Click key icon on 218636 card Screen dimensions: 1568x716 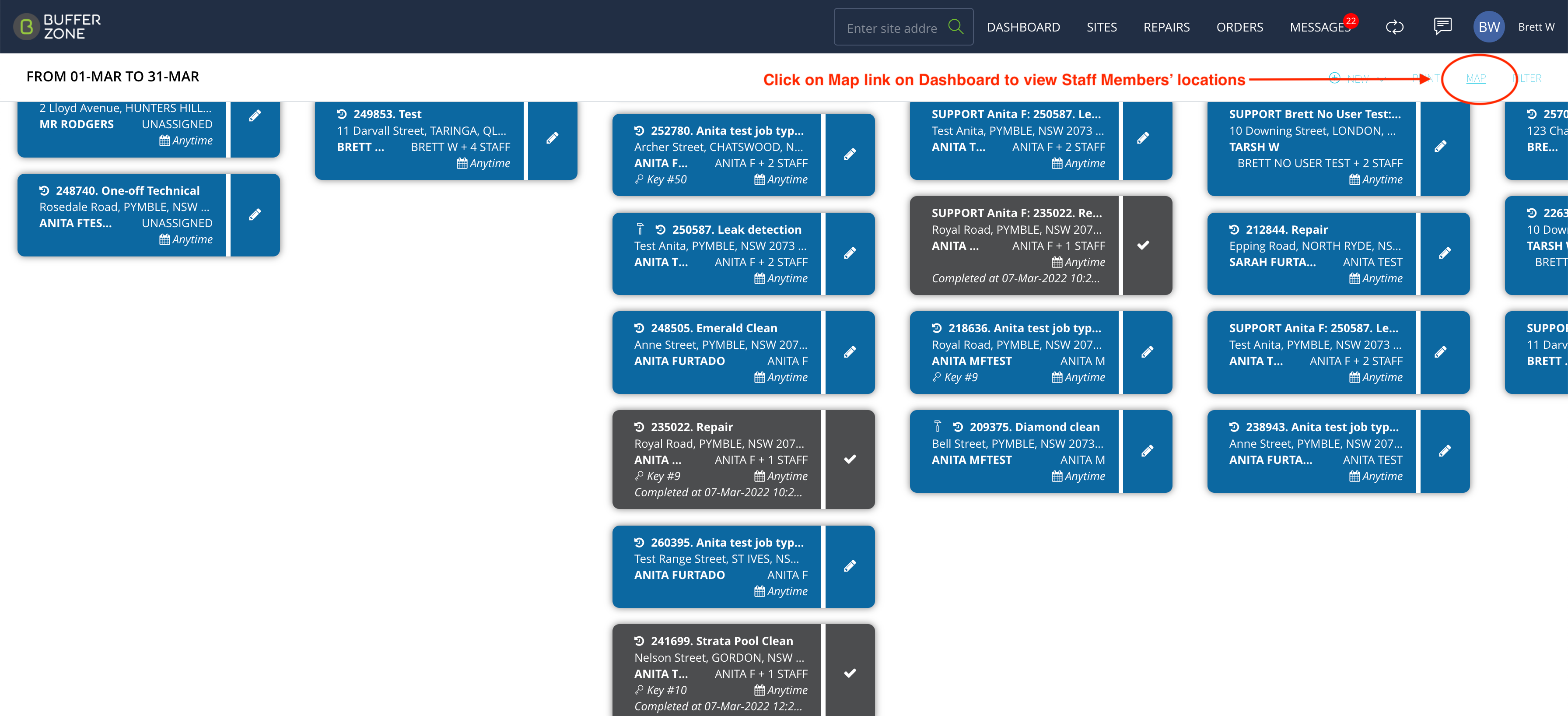coord(937,378)
